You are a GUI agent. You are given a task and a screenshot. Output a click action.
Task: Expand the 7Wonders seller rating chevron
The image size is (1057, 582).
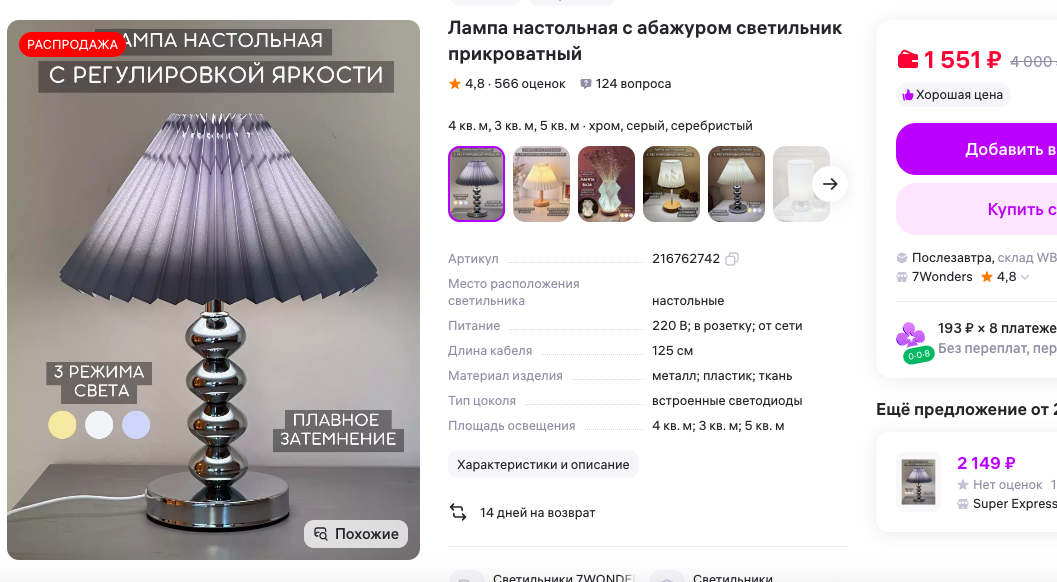pos(1025,277)
